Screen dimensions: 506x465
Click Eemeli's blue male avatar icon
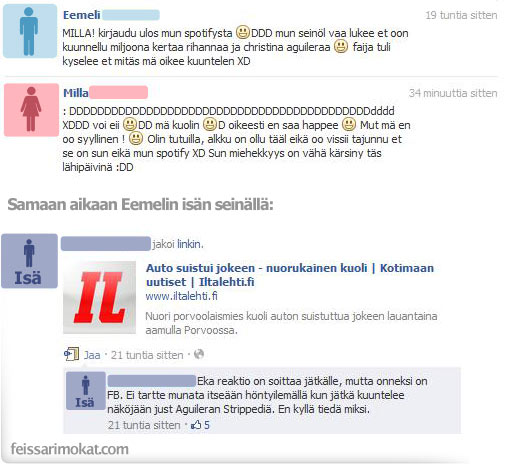pos(30,31)
